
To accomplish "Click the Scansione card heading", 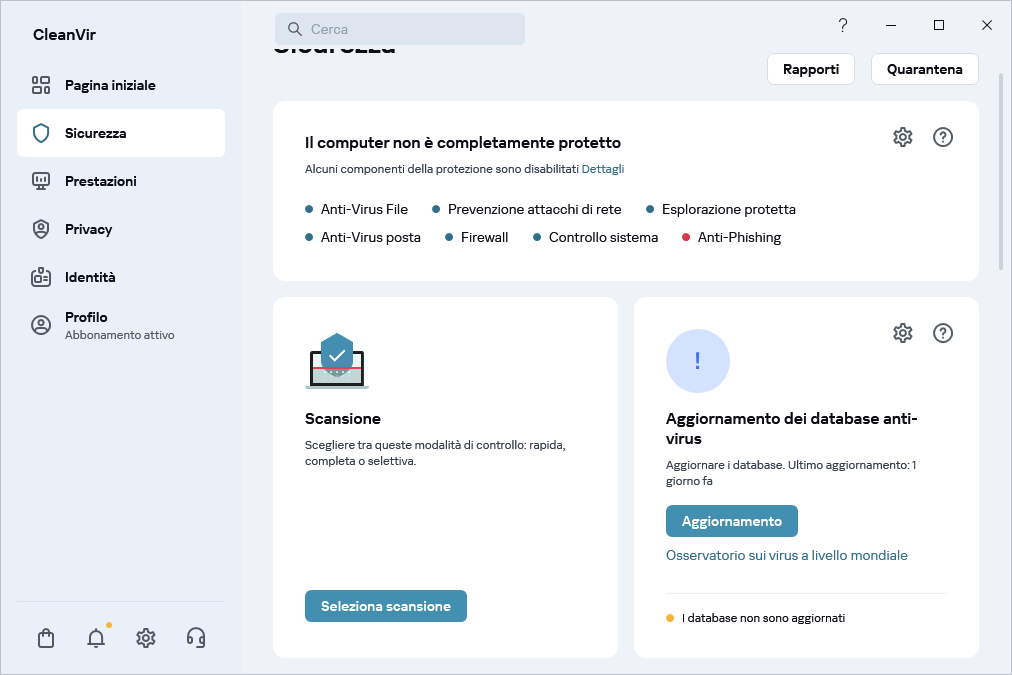I will click(343, 419).
